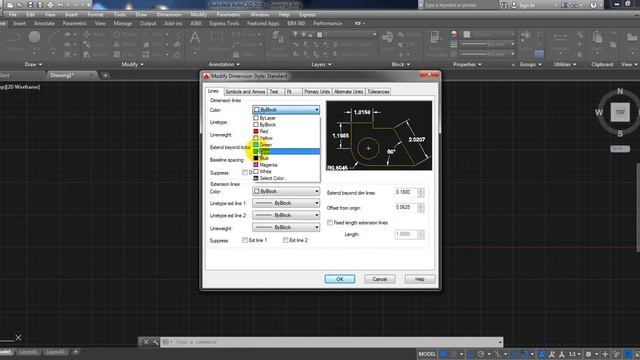This screenshot has width=640, height=360.
Task: Select the Arc tool in Draw panel
Action: [x=54, y=39]
